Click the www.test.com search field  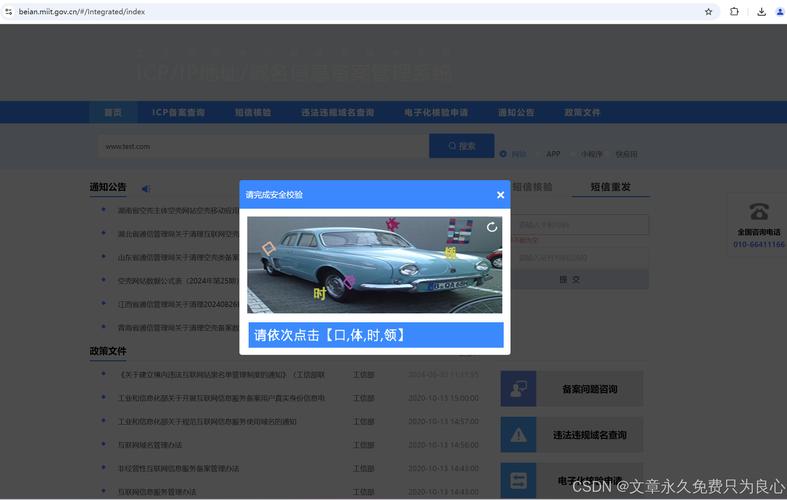[x=264, y=147]
